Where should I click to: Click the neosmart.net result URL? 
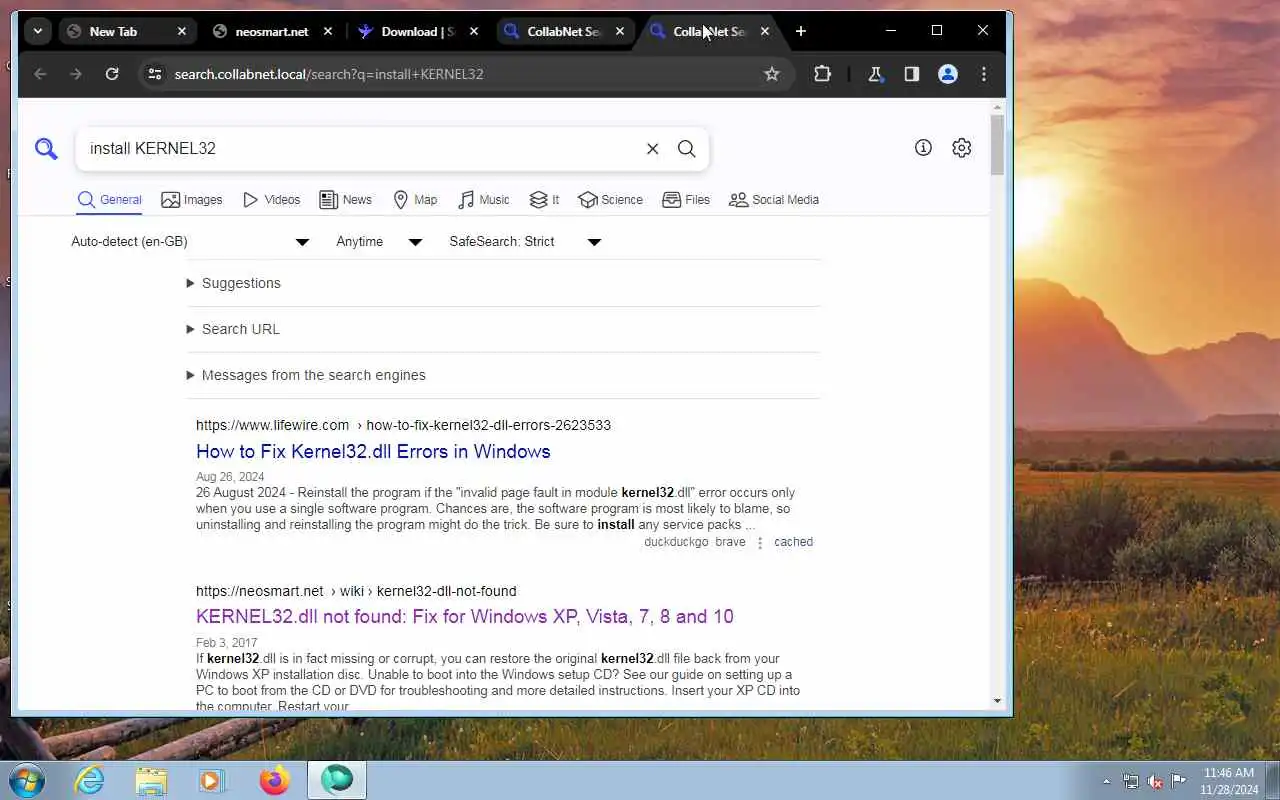pyautogui.click(x=356, y=591)
